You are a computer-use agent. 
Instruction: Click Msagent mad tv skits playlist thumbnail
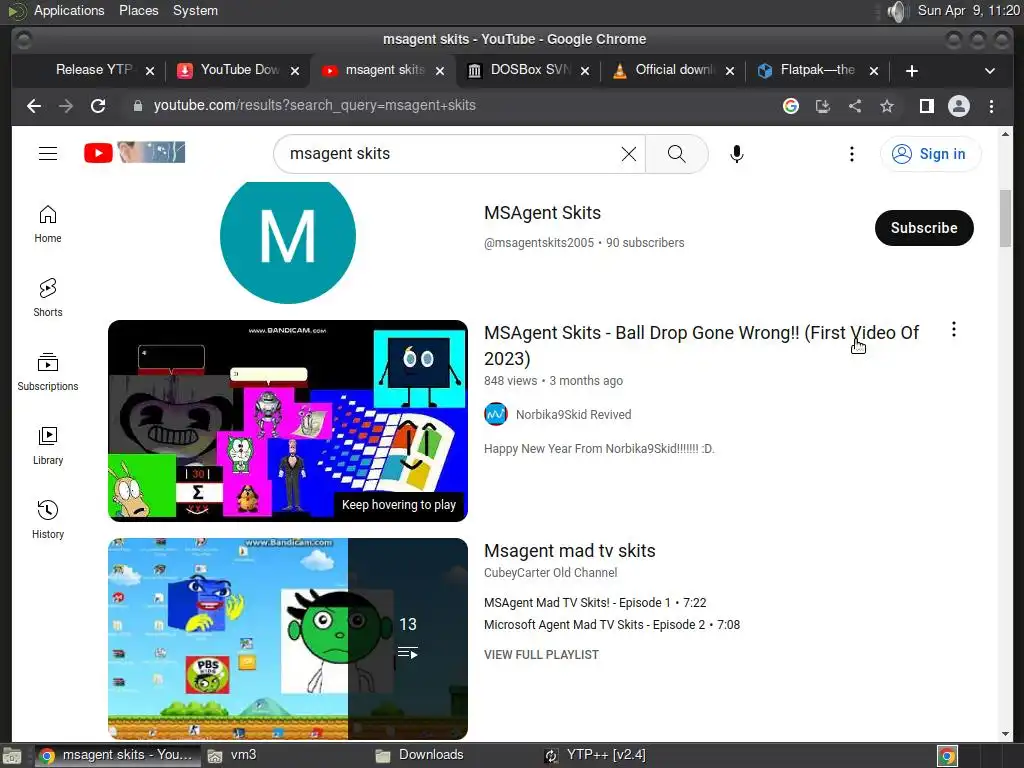coord(288,639)
